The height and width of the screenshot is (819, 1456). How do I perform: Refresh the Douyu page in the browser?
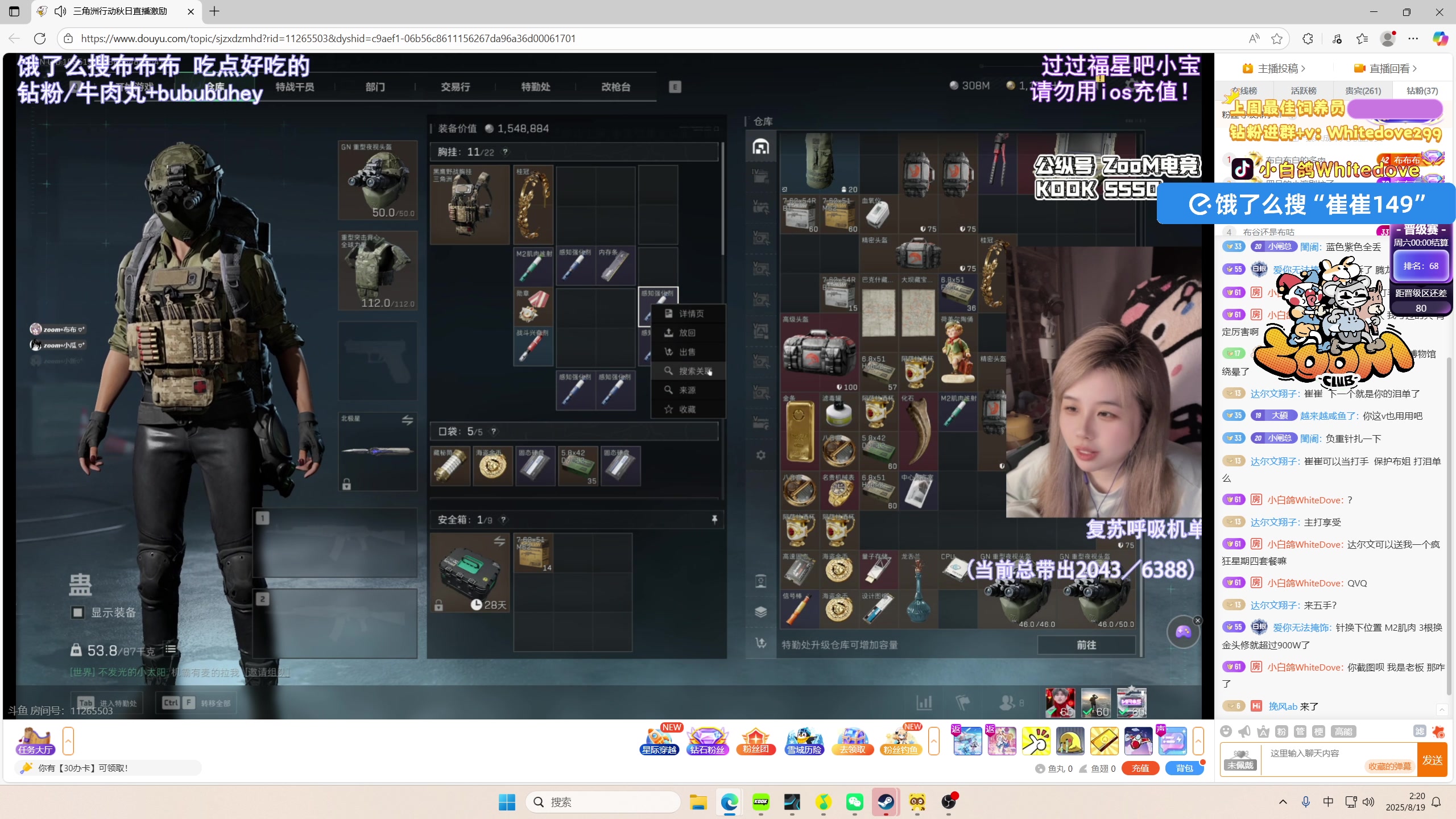pos(40,38)
